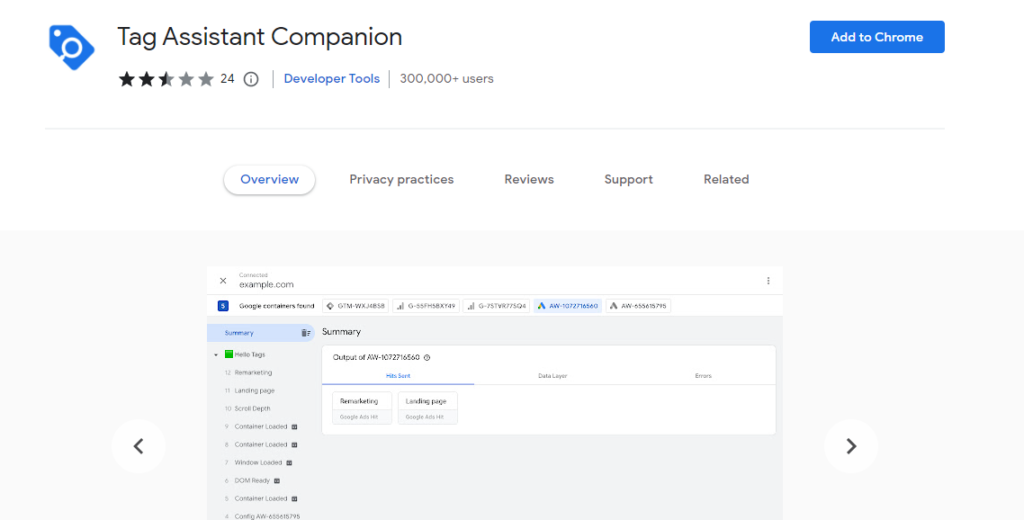Open the Errors tab in the screenshot
Viewport: 1024px width, 520px height.
pyautogui.click(x=703, y=376)
